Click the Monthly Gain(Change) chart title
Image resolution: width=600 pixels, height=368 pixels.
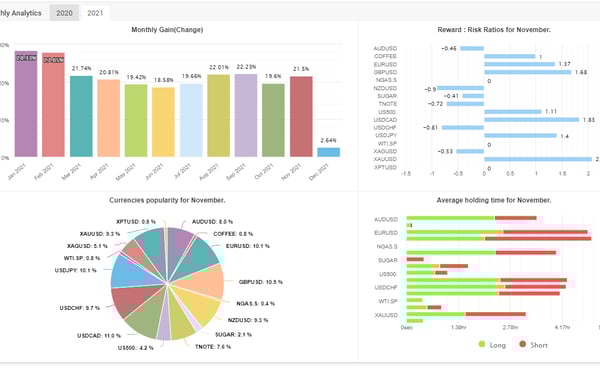coord(167,30)
